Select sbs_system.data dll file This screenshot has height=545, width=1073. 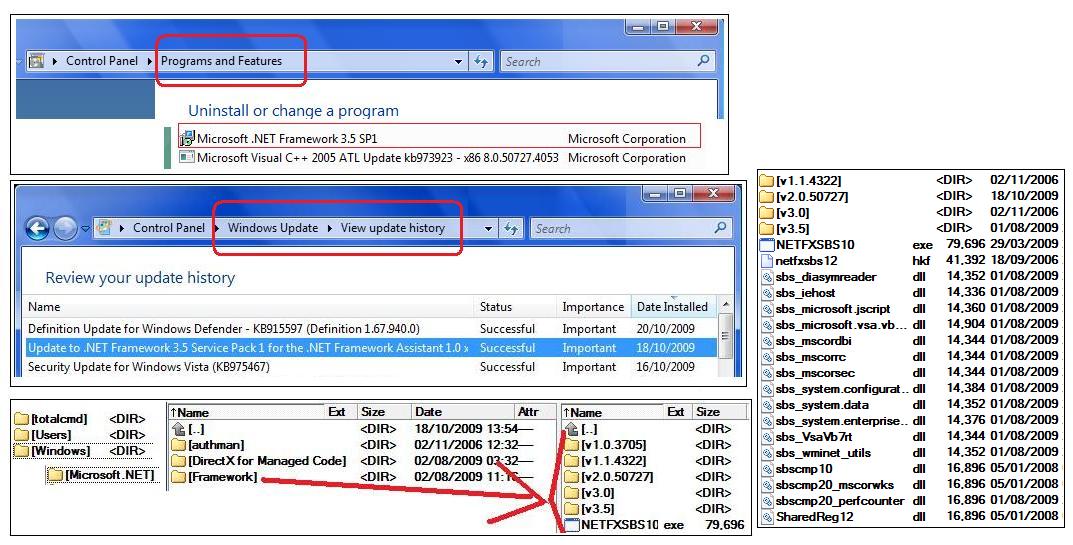910,405
